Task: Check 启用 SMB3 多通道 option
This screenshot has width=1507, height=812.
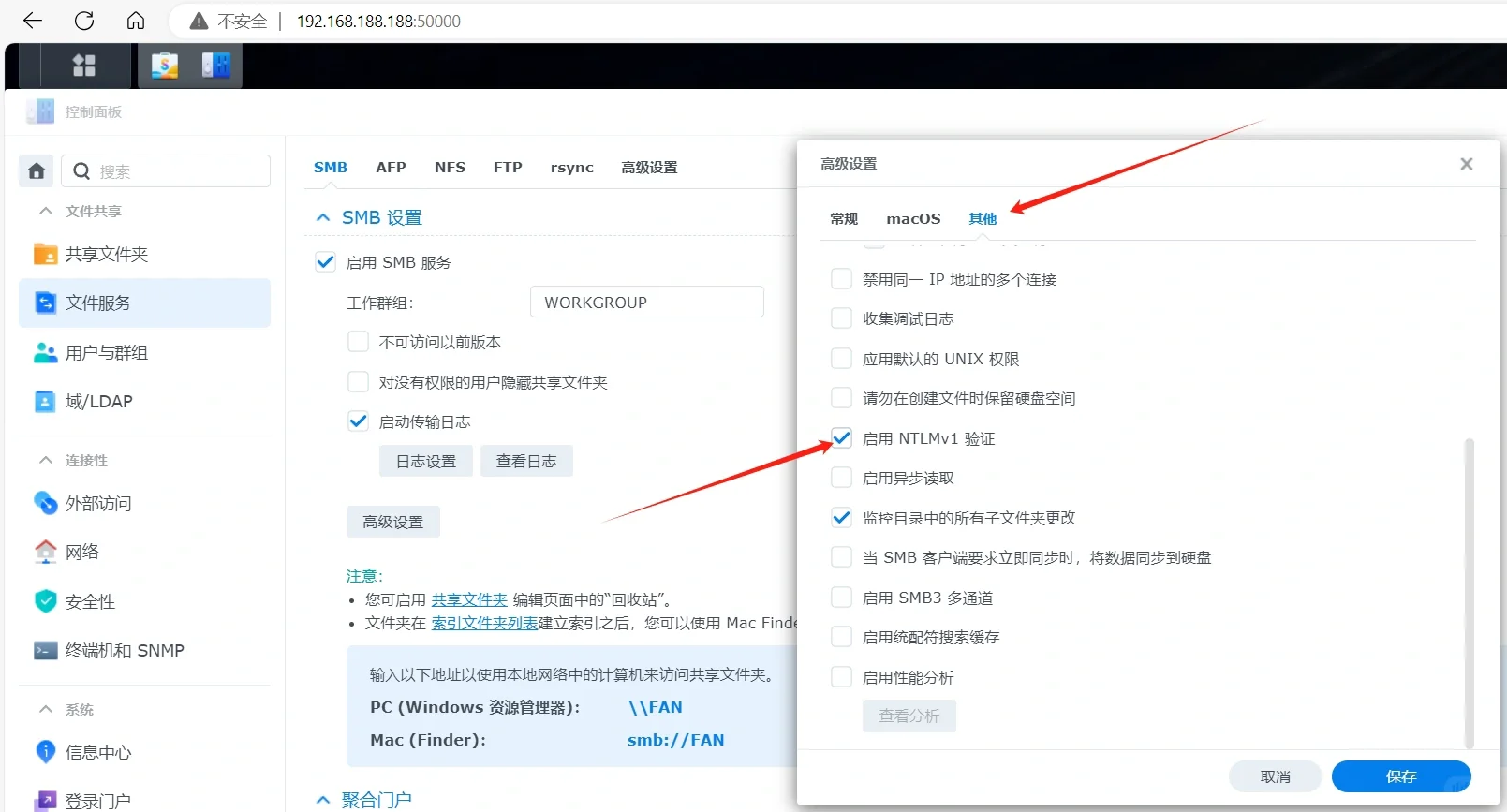Action: tap(841, 598)
